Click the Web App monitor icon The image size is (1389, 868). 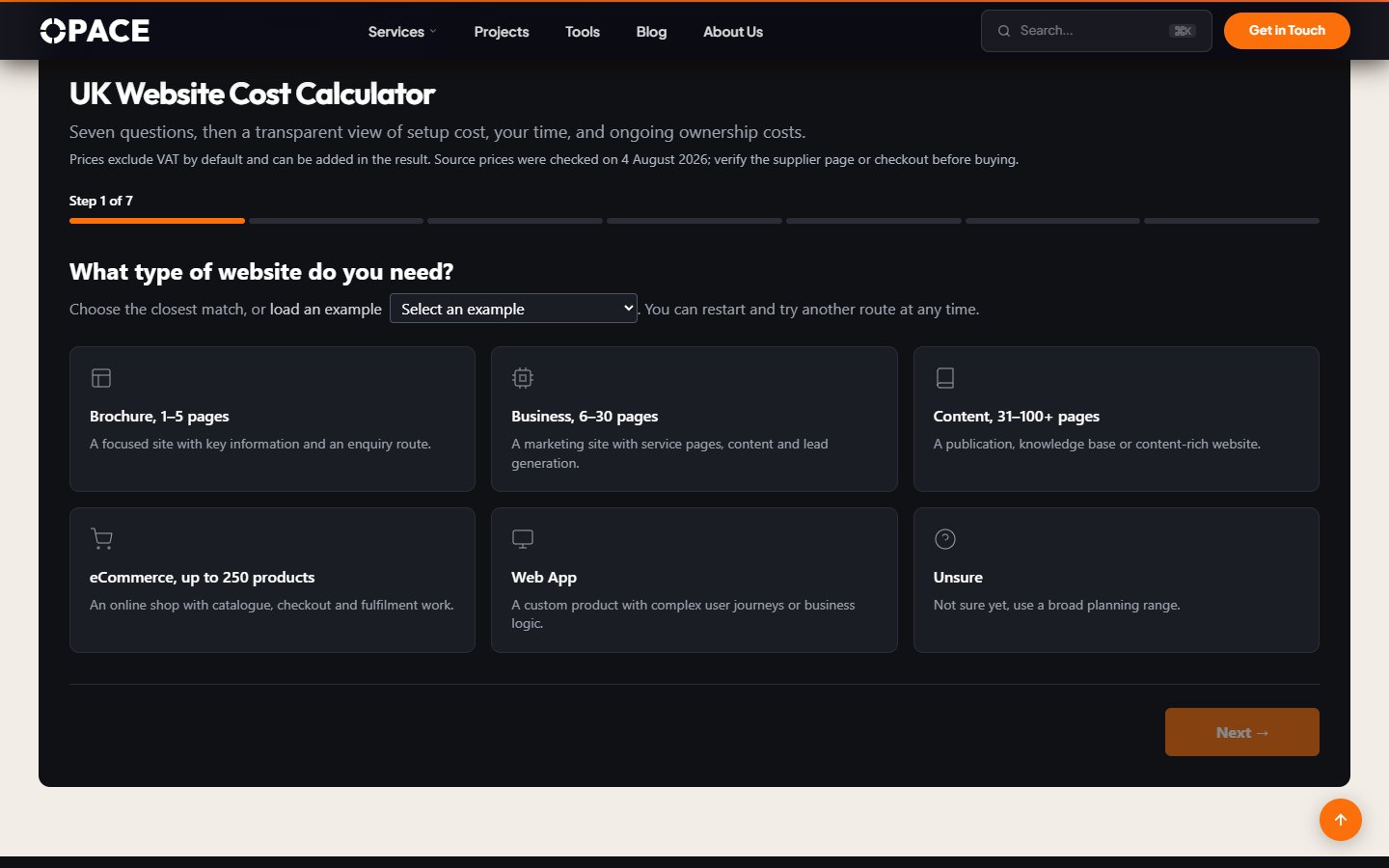tap(523, 539)
